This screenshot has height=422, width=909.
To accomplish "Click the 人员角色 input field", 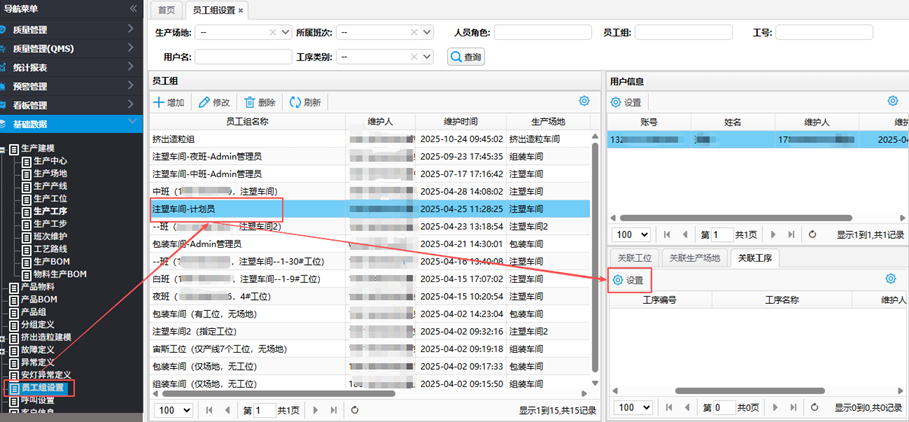I will point(542,33).
